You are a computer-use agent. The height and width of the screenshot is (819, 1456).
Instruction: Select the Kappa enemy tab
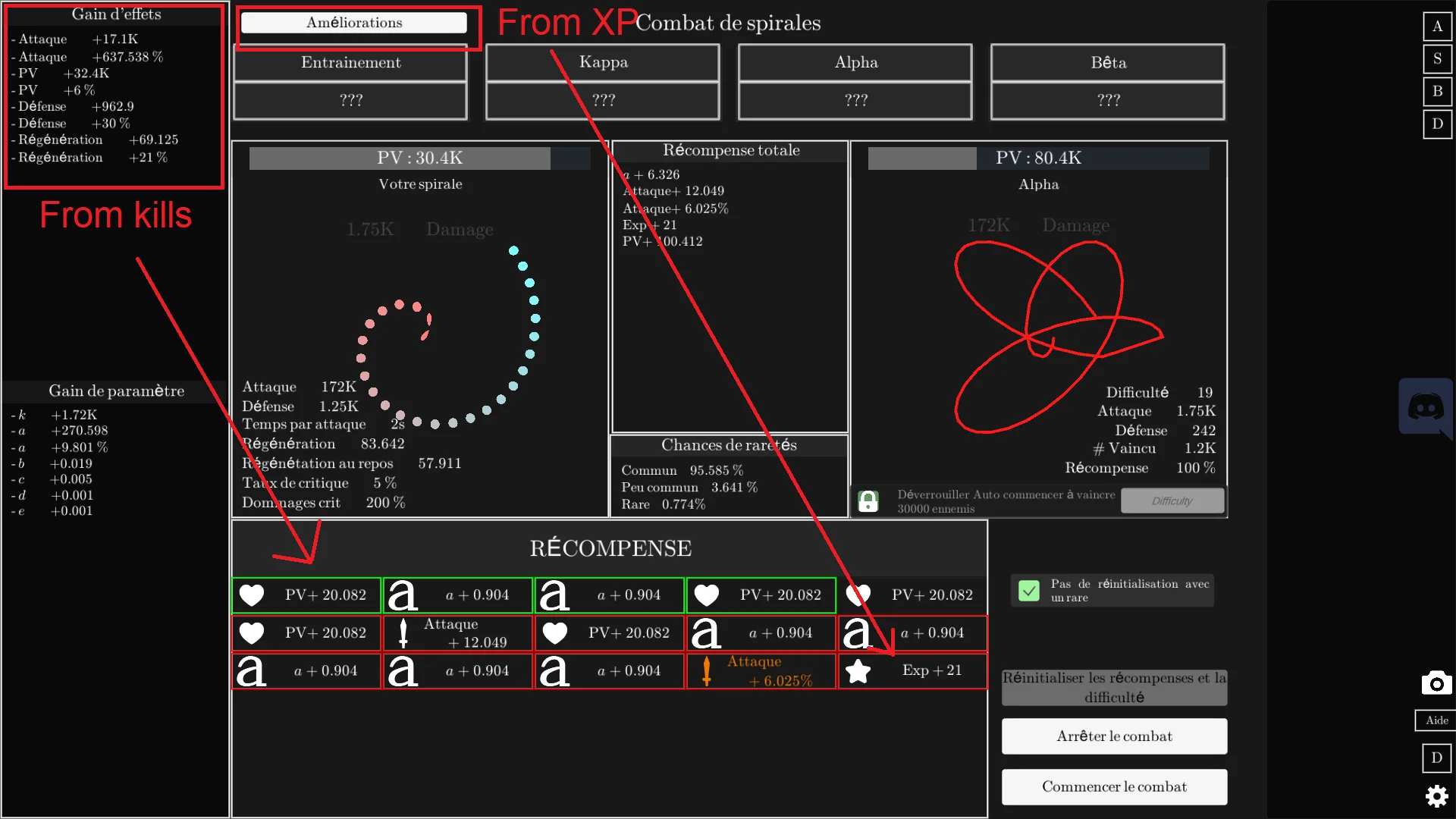pyautogui.click(x=603, y=62)
